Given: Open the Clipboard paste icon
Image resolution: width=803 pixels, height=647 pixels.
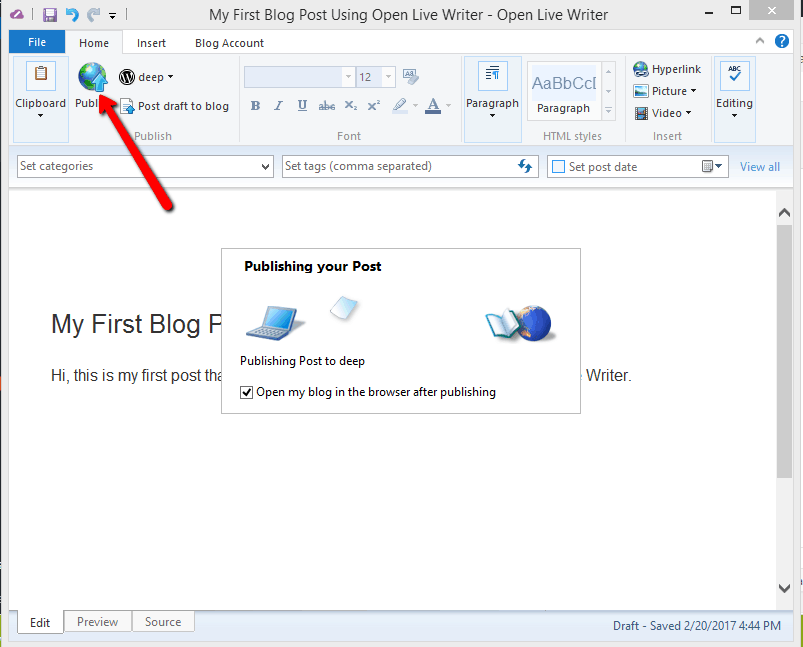Looking at the screenshot, I should point(40,76).
